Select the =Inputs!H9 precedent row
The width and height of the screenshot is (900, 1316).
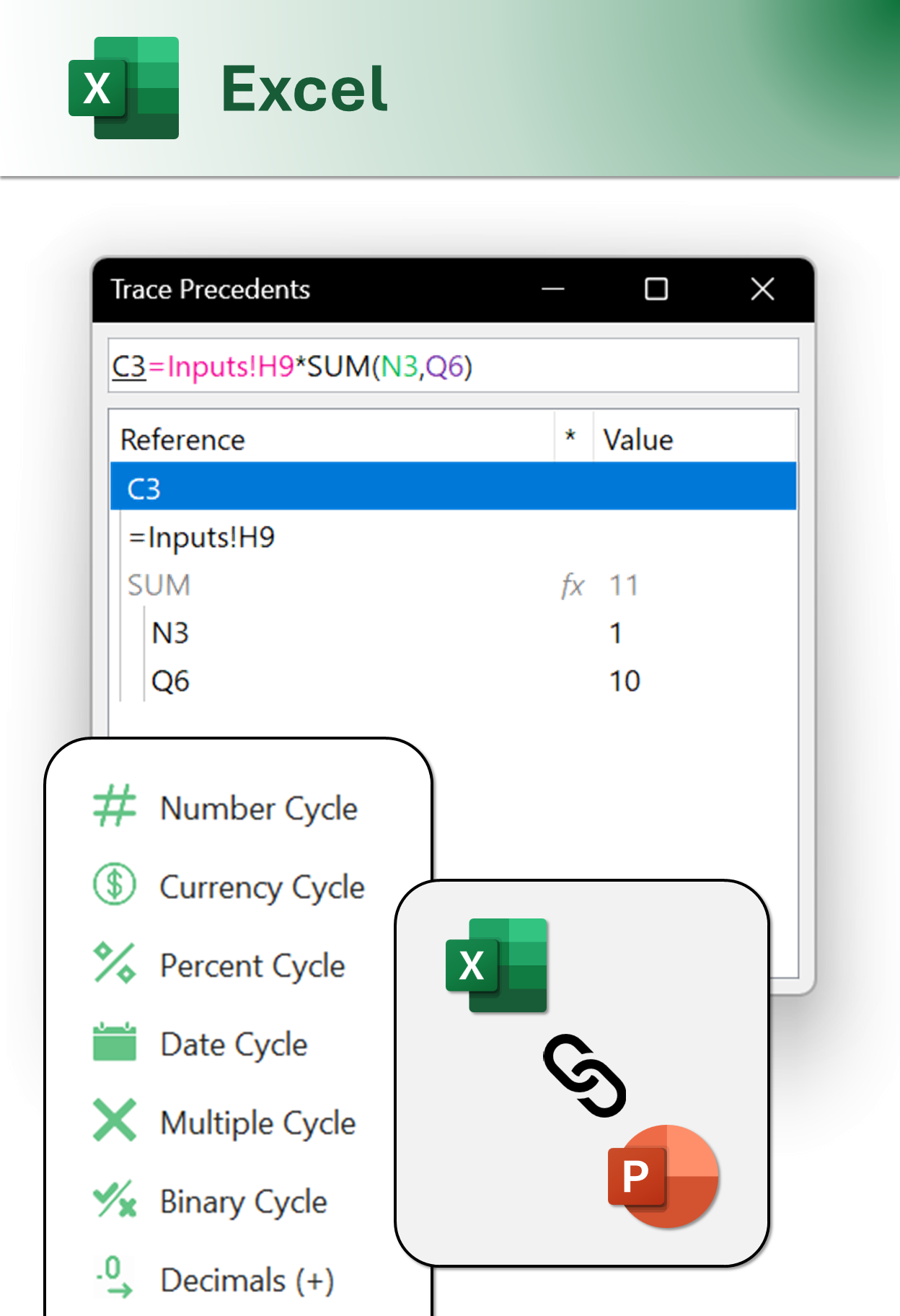tap(454, 537)
